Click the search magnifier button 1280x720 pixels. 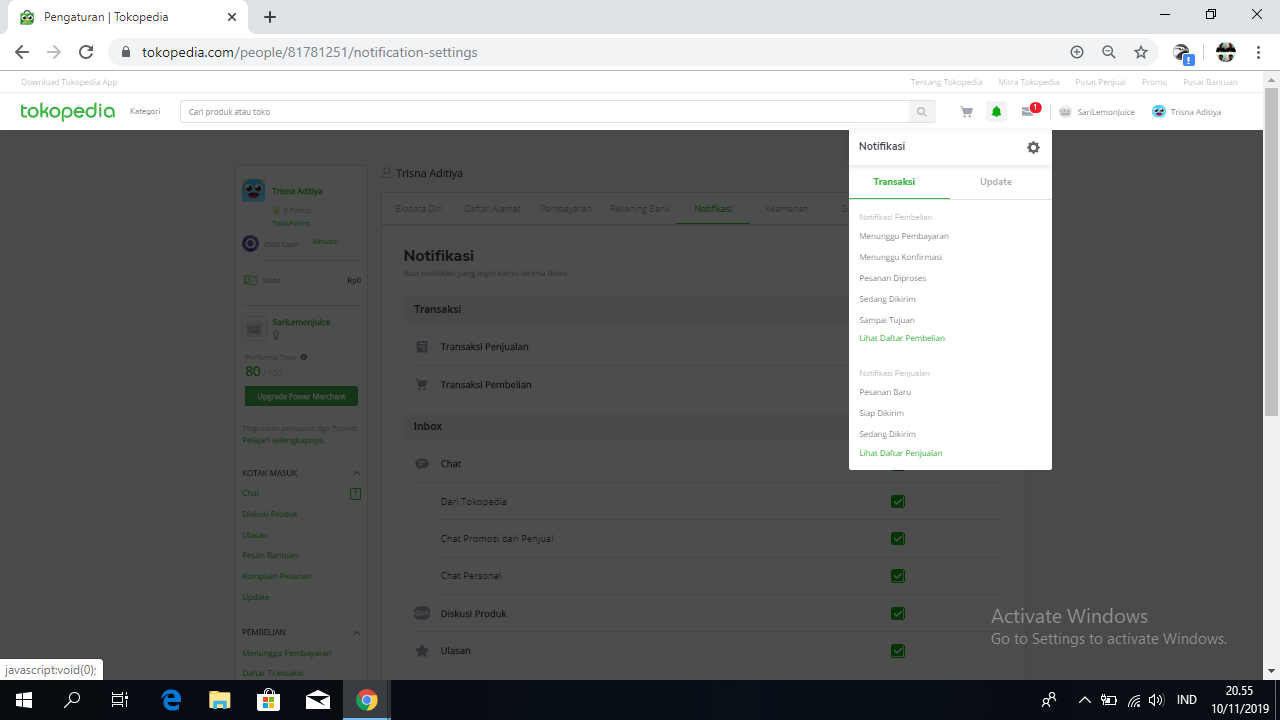pyautogui.click(x=922, y=112)
